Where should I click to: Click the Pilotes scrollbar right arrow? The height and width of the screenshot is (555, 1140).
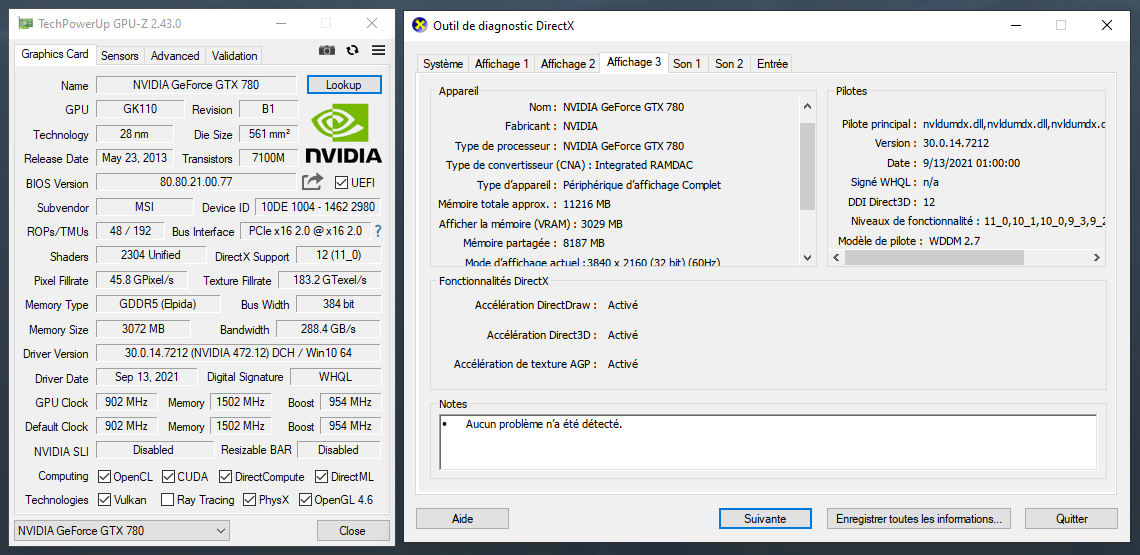tap(1097, 257)
